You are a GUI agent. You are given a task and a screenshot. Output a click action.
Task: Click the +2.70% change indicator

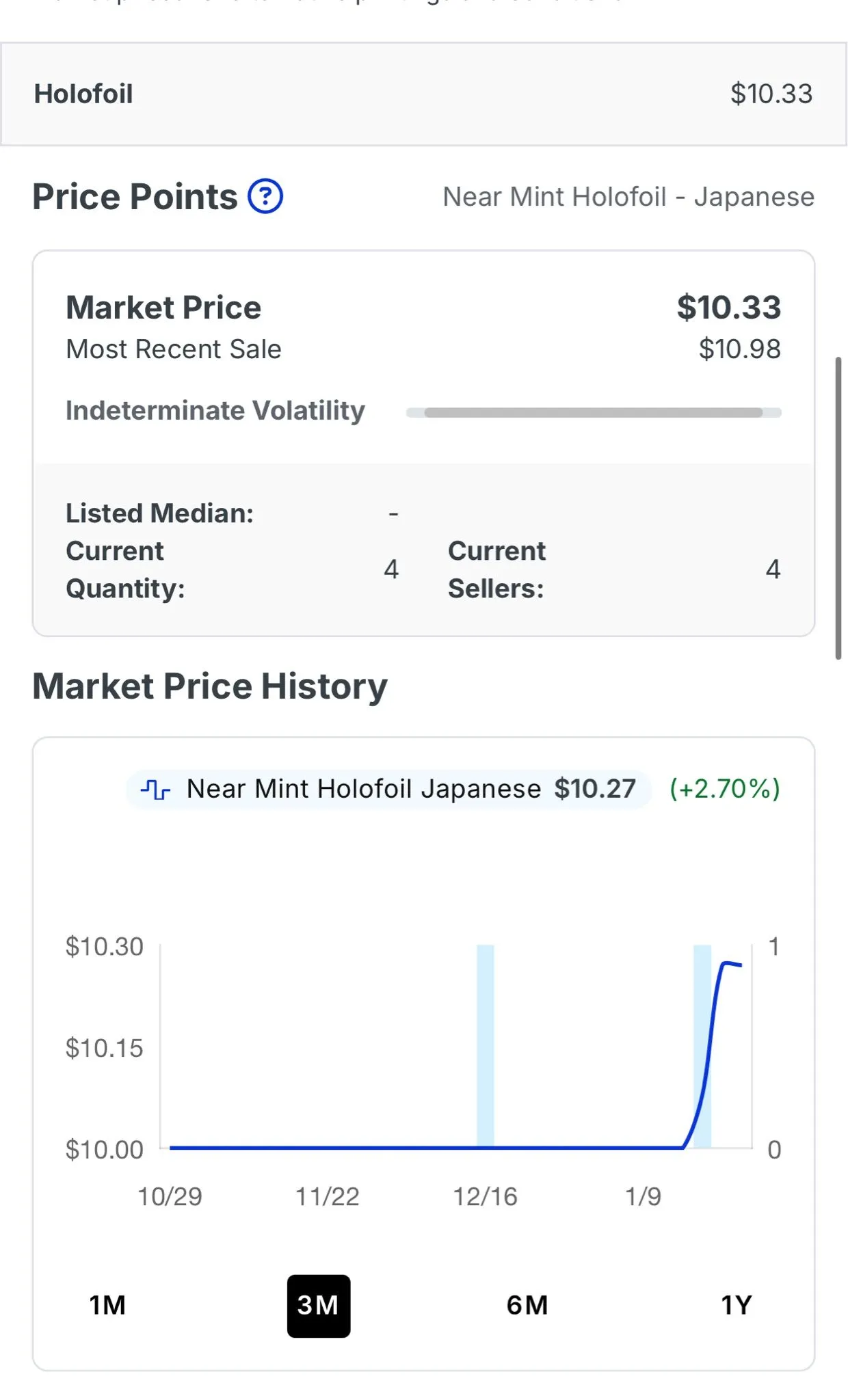coord(725,789)
